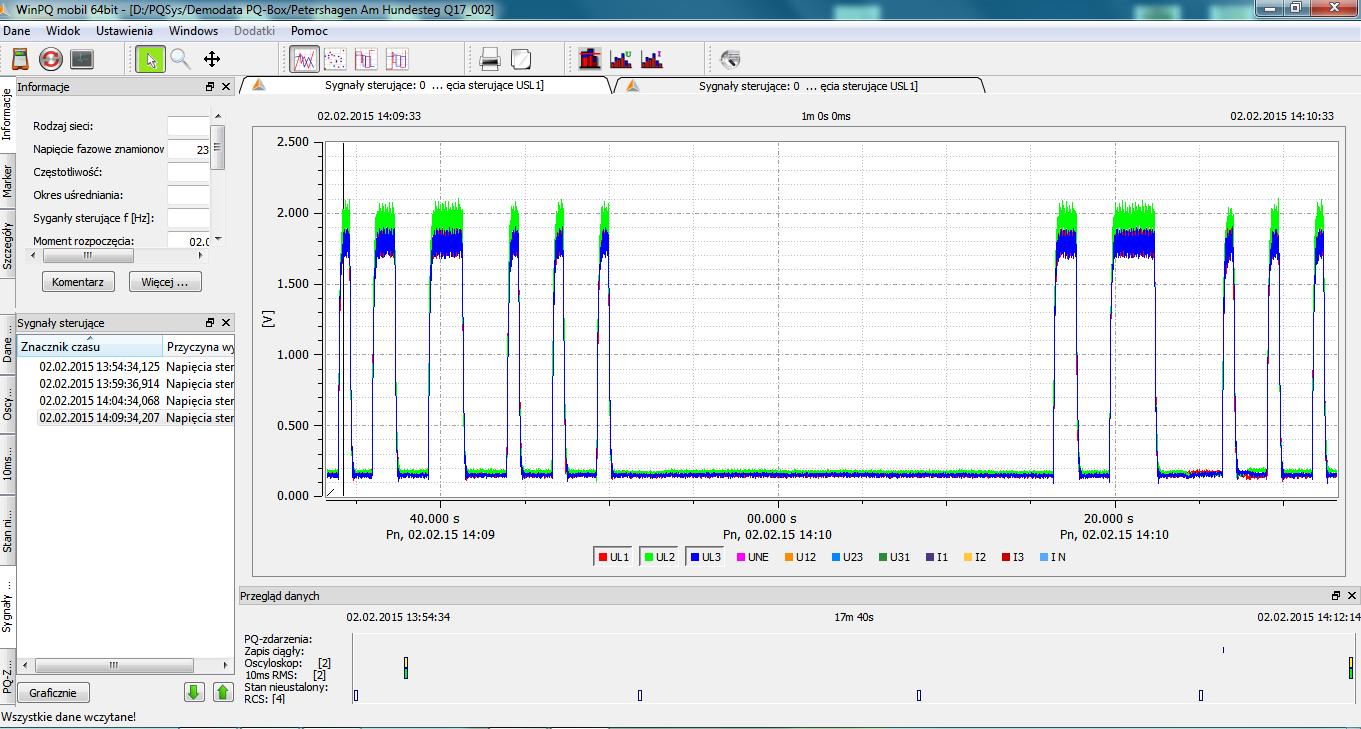Click the Komentarz button
The image size is (1361, 729).
click(78, 282)
